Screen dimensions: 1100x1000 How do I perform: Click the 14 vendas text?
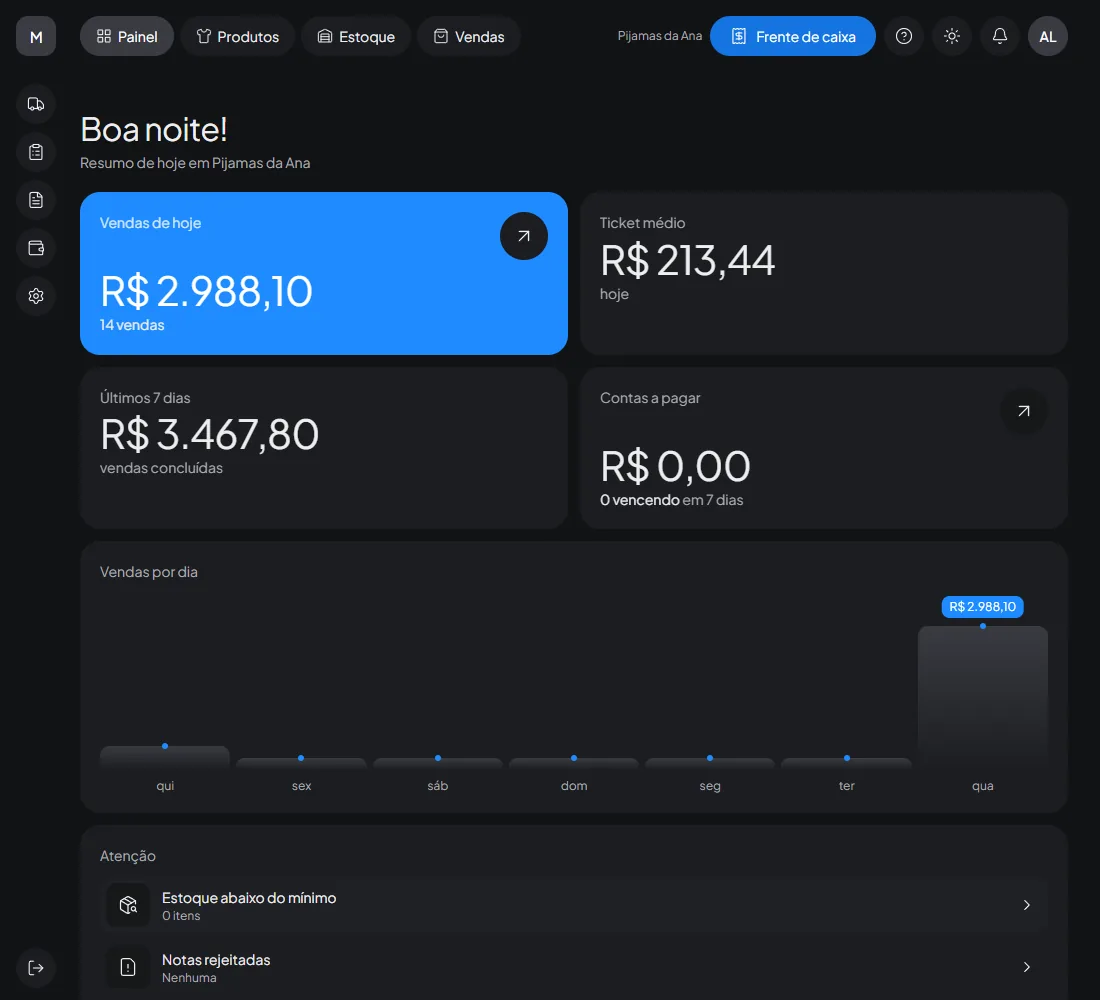pyautogui.click(x=132, y=325)
